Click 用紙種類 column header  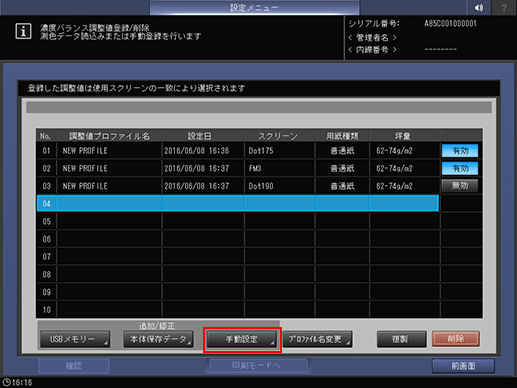[342, 136]
